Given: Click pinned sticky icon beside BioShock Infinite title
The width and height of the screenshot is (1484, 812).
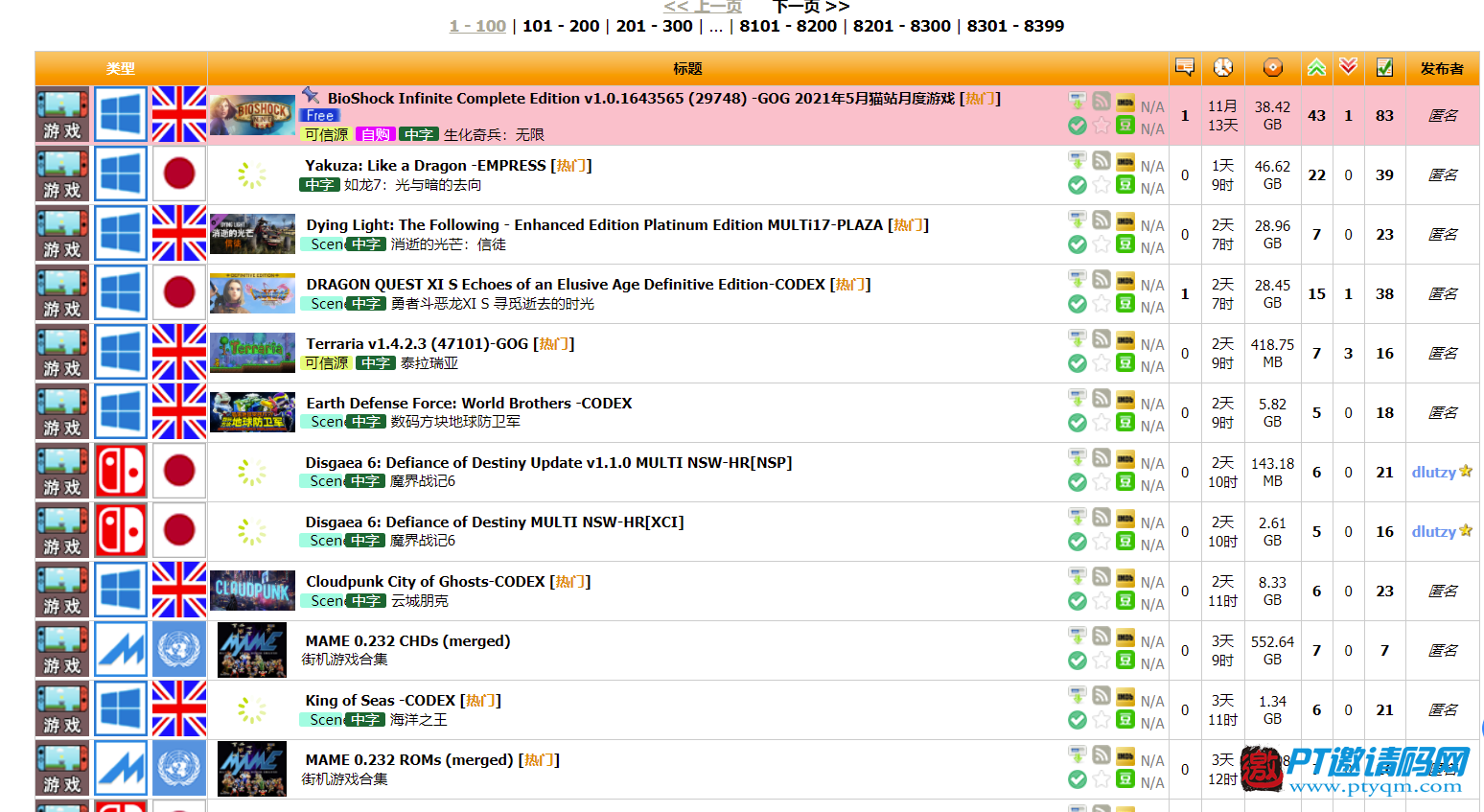Looking at the screenshot, I should click(311, 95).
